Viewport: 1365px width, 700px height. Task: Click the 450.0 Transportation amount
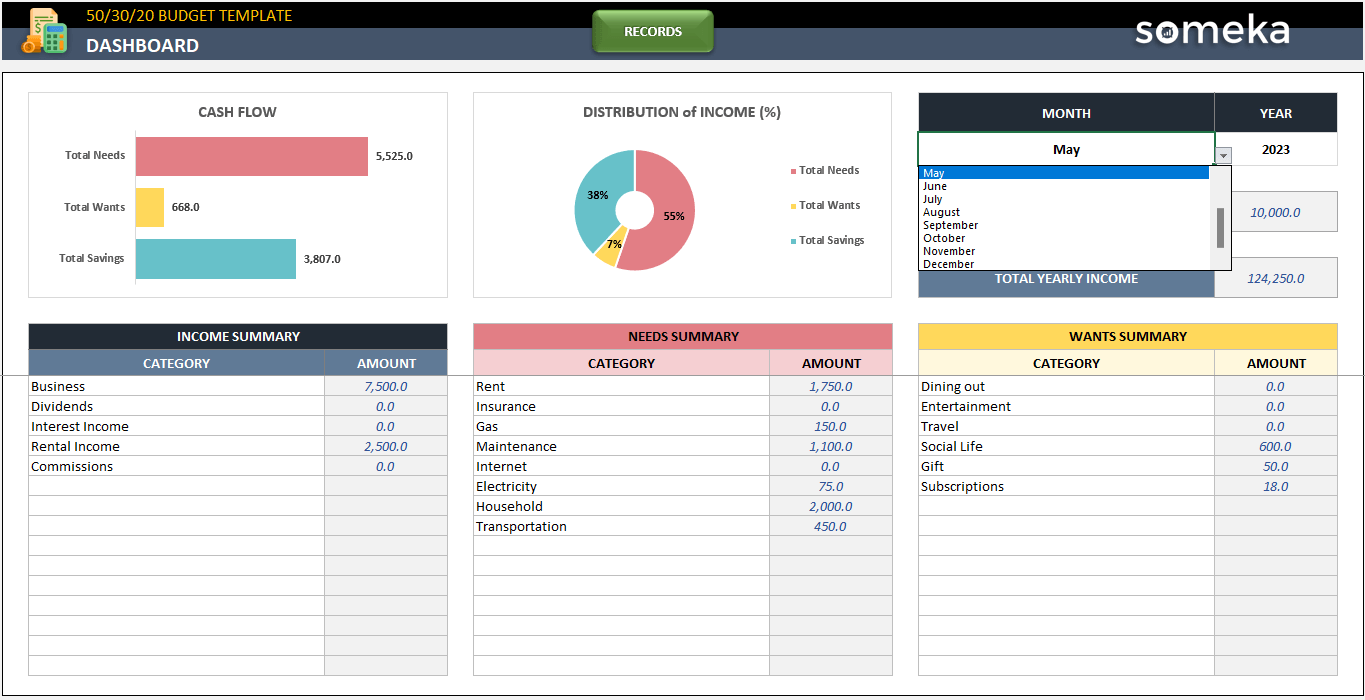coord(831,526)
